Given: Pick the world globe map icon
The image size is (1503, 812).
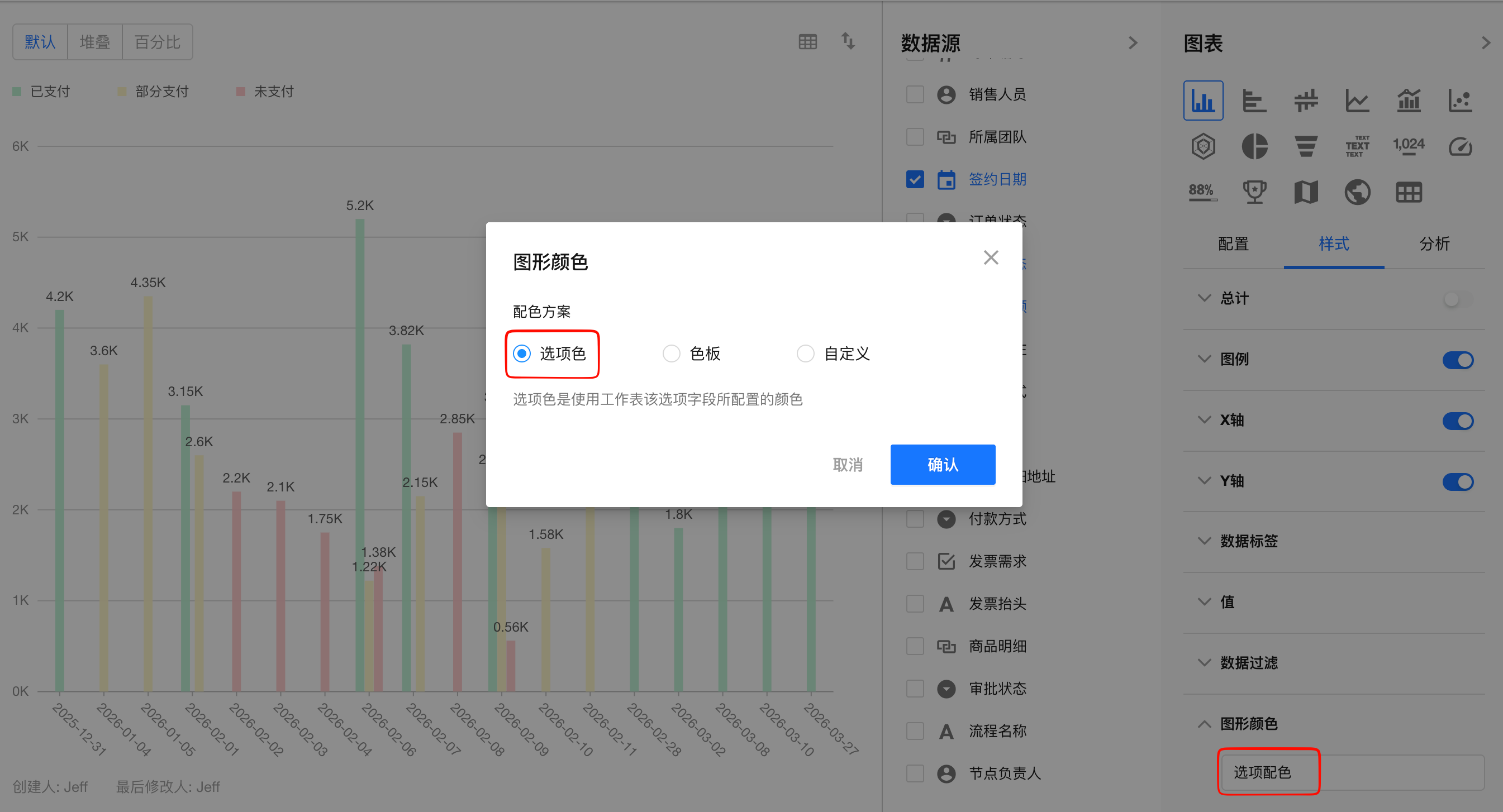Looking at the screenshot, I should 1357,192.
